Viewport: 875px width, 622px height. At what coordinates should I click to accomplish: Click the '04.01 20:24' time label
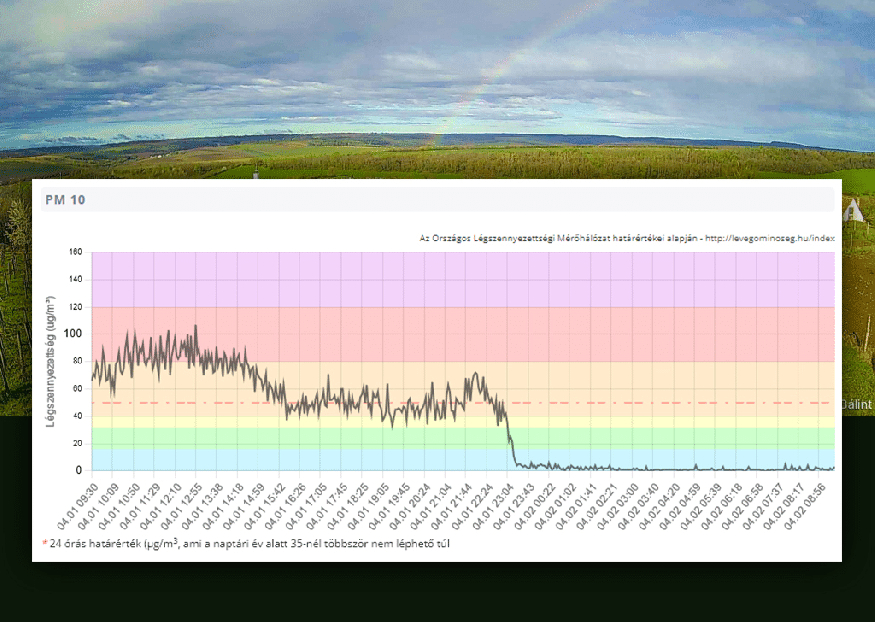(410, 505)
